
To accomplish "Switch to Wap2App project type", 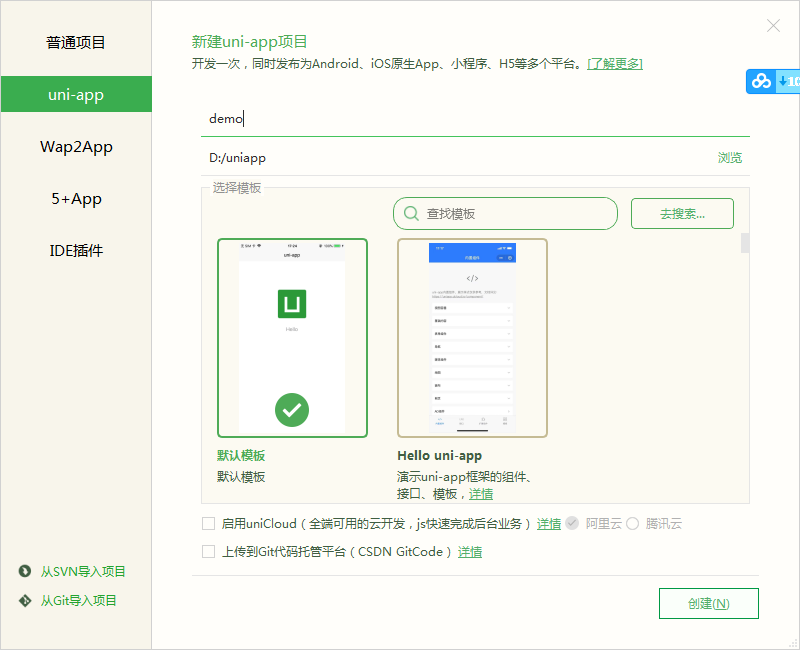I will tap(76, 147).
